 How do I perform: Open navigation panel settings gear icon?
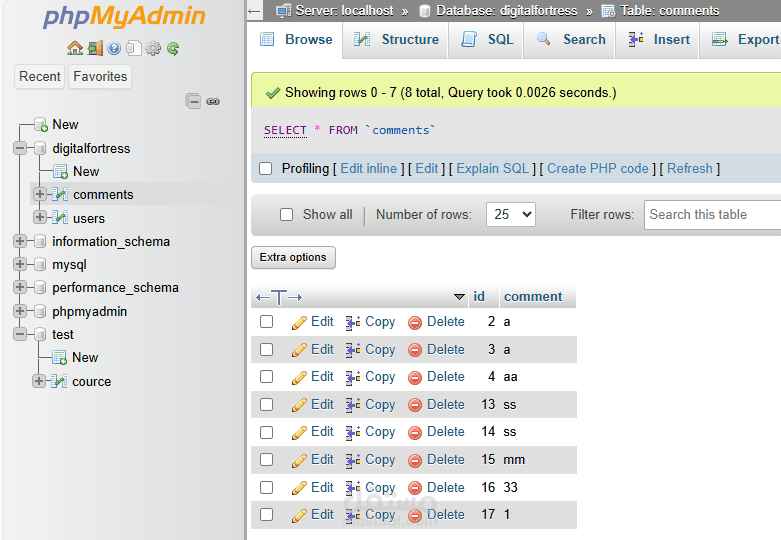153,48
